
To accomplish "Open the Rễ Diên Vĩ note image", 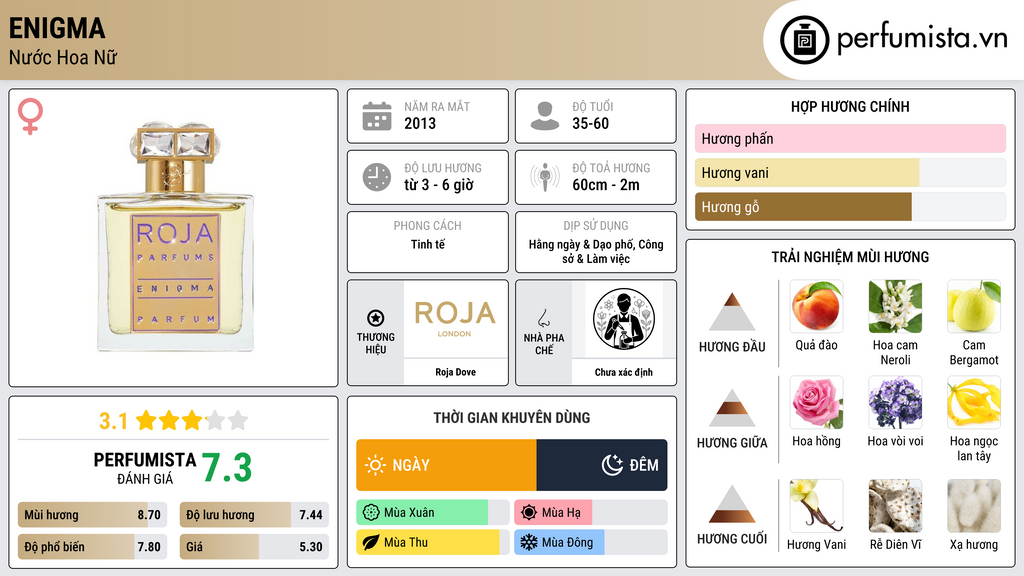I will point(895,506).
